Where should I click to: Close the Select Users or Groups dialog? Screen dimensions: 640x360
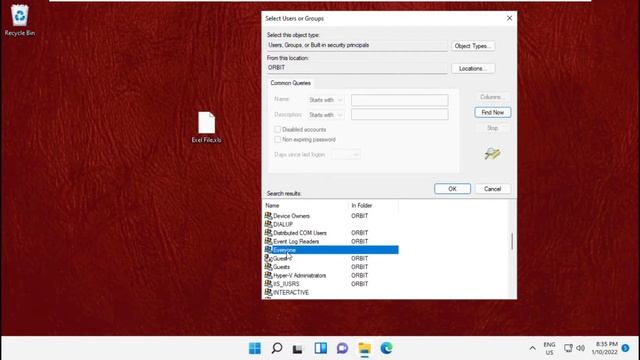[x=509, y=18]
